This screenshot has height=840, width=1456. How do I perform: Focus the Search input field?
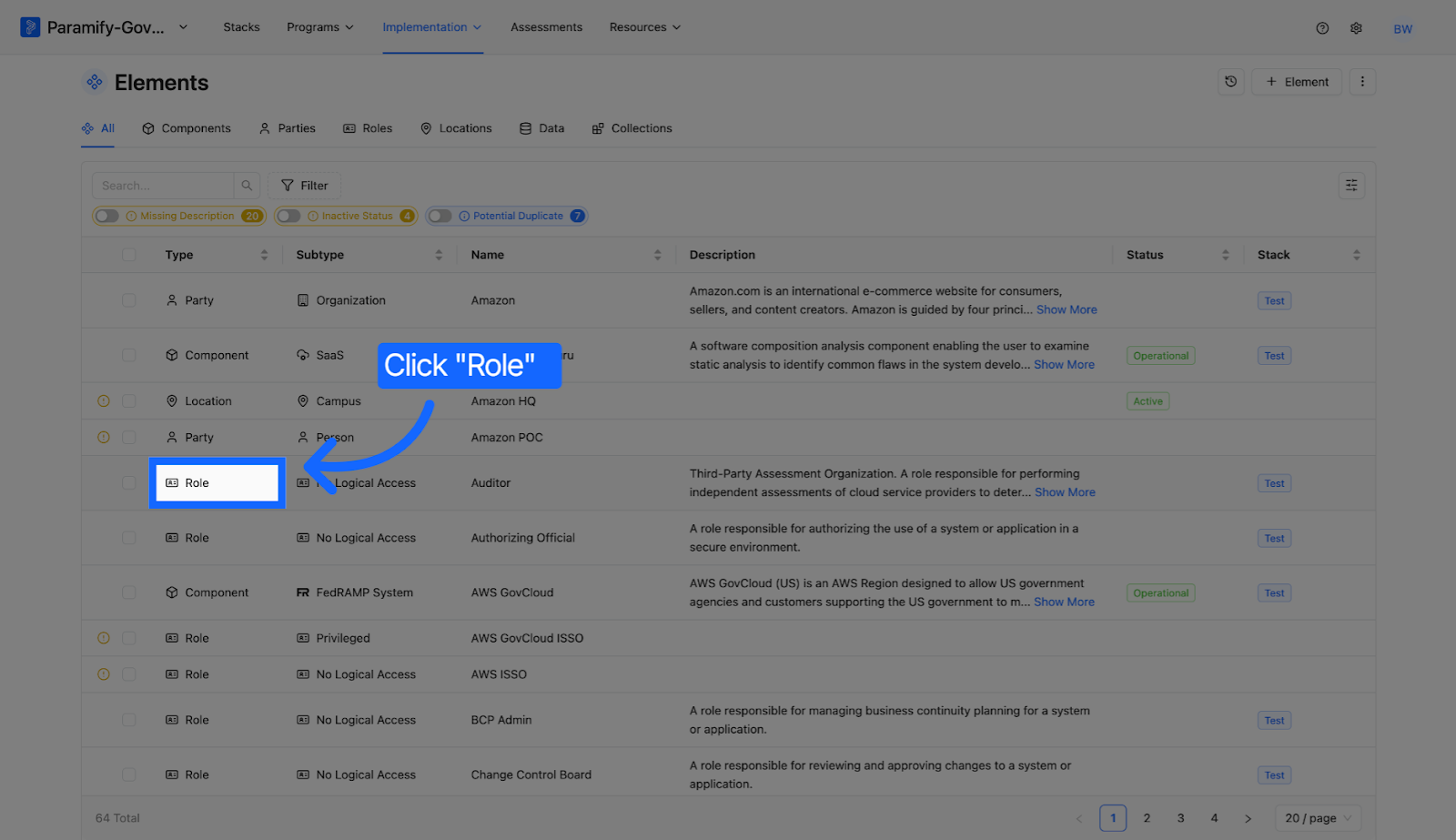point(163,186)
